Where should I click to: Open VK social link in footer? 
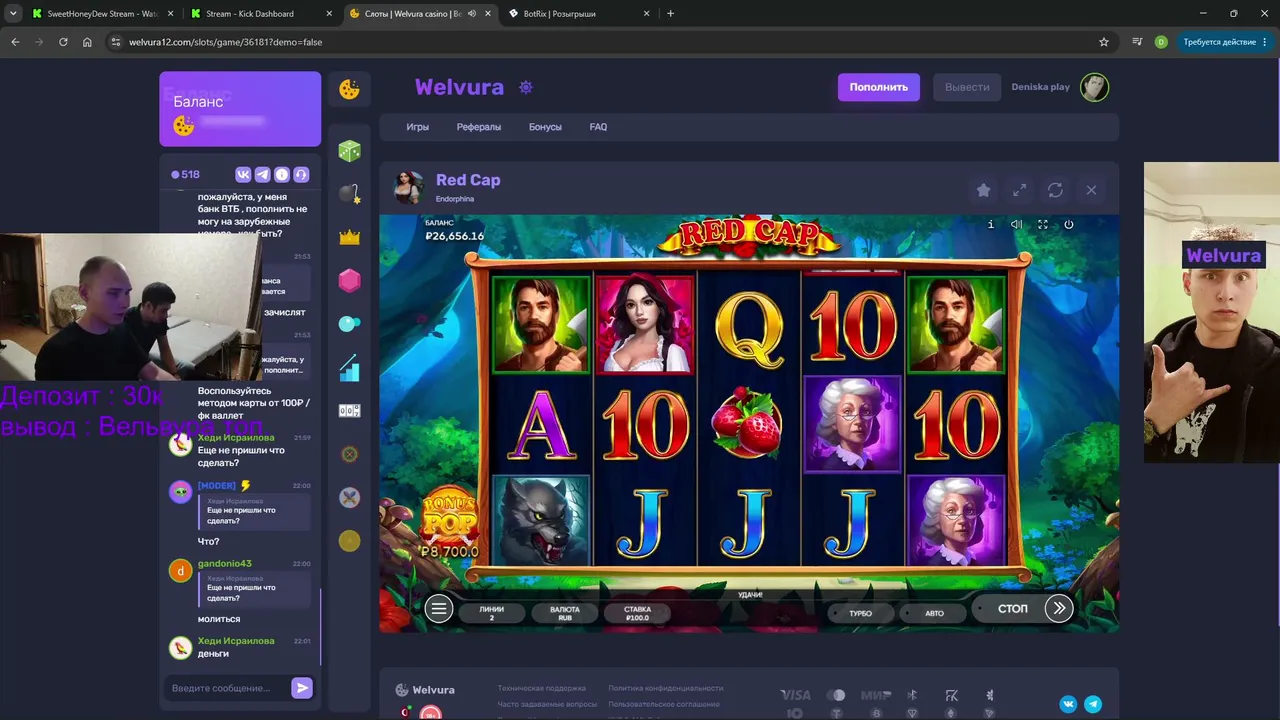[1068, 704]
